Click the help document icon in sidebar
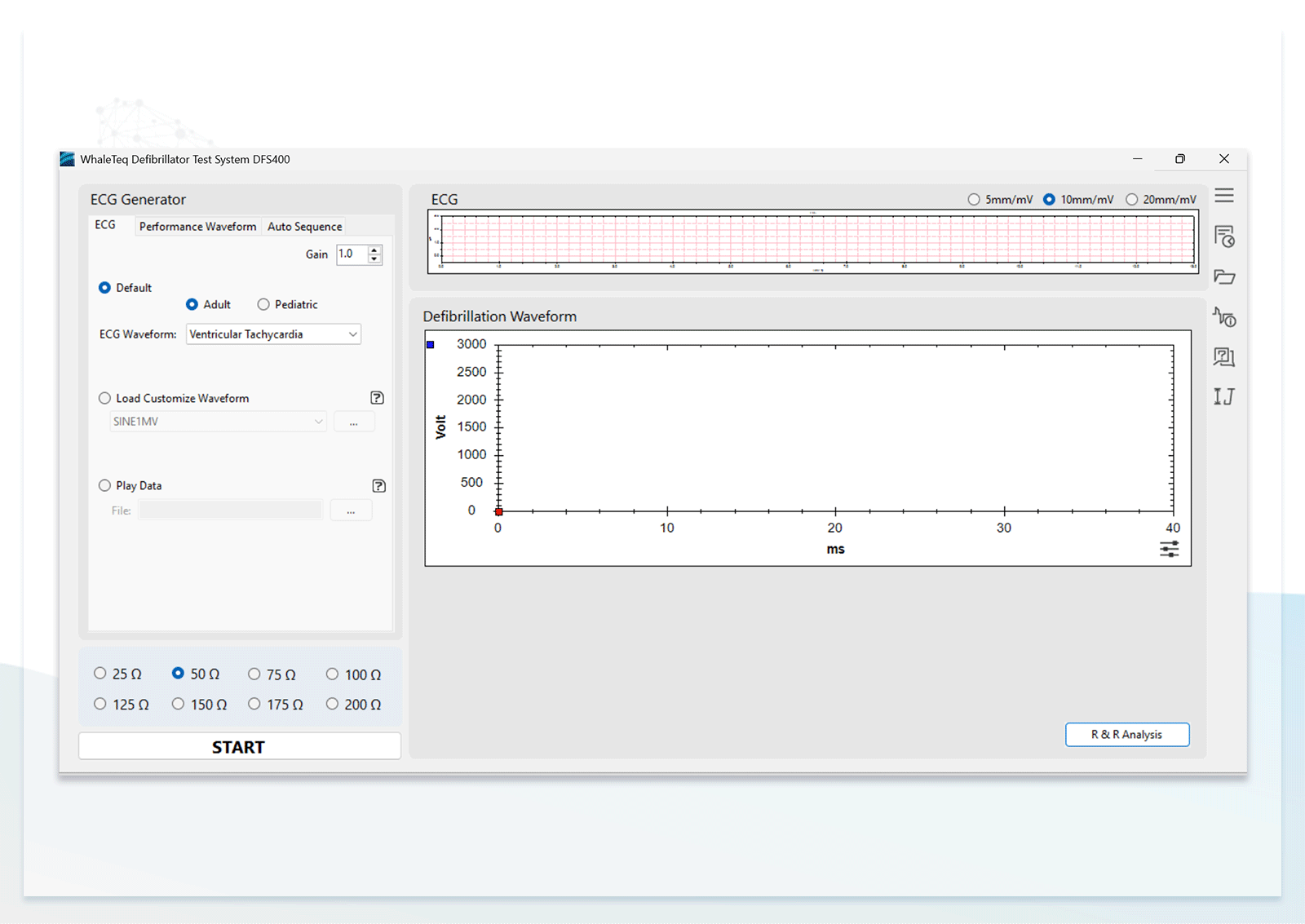 [x=1224, y=356]
